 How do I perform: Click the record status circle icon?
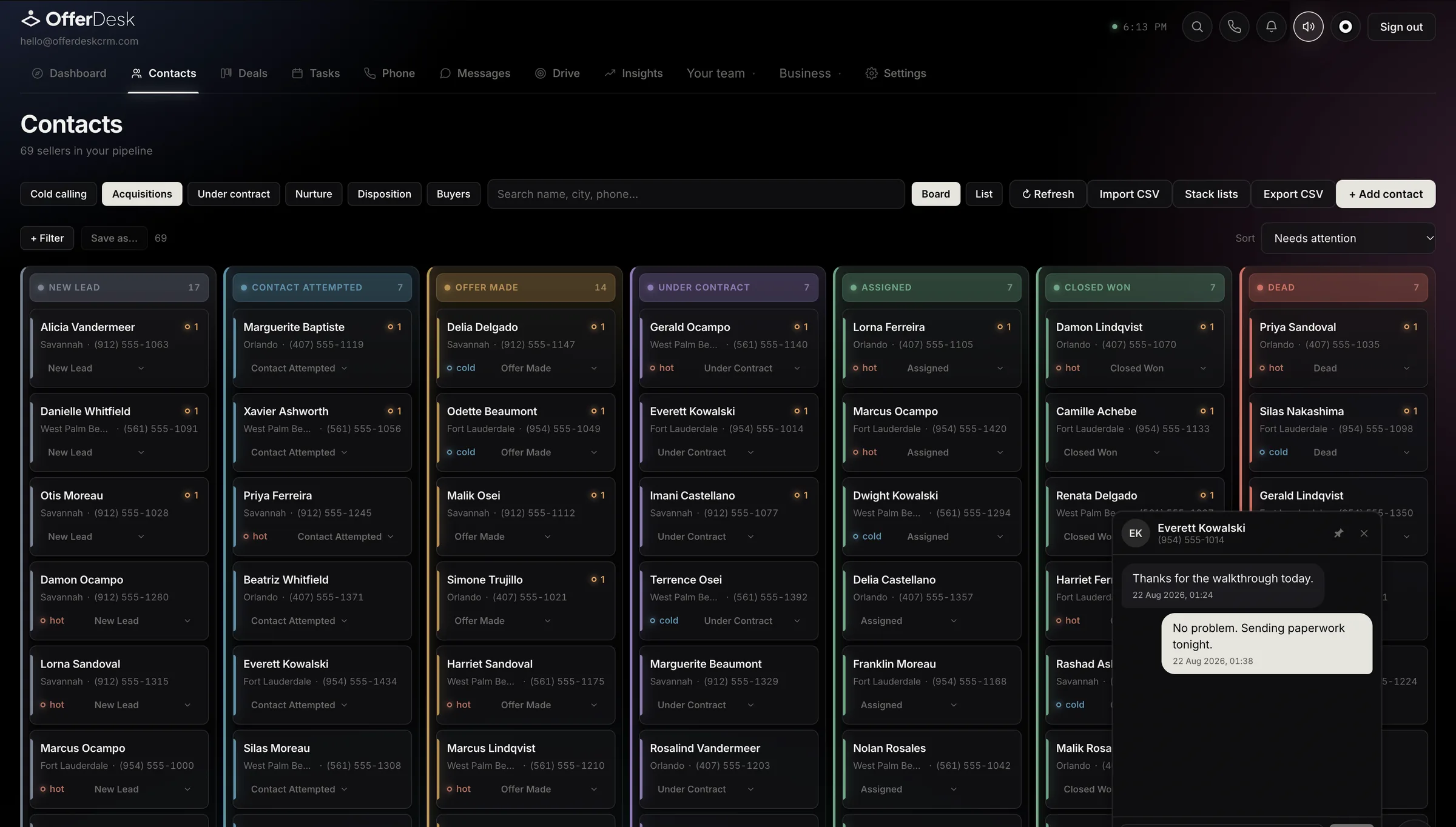(x=1345, y=27)
